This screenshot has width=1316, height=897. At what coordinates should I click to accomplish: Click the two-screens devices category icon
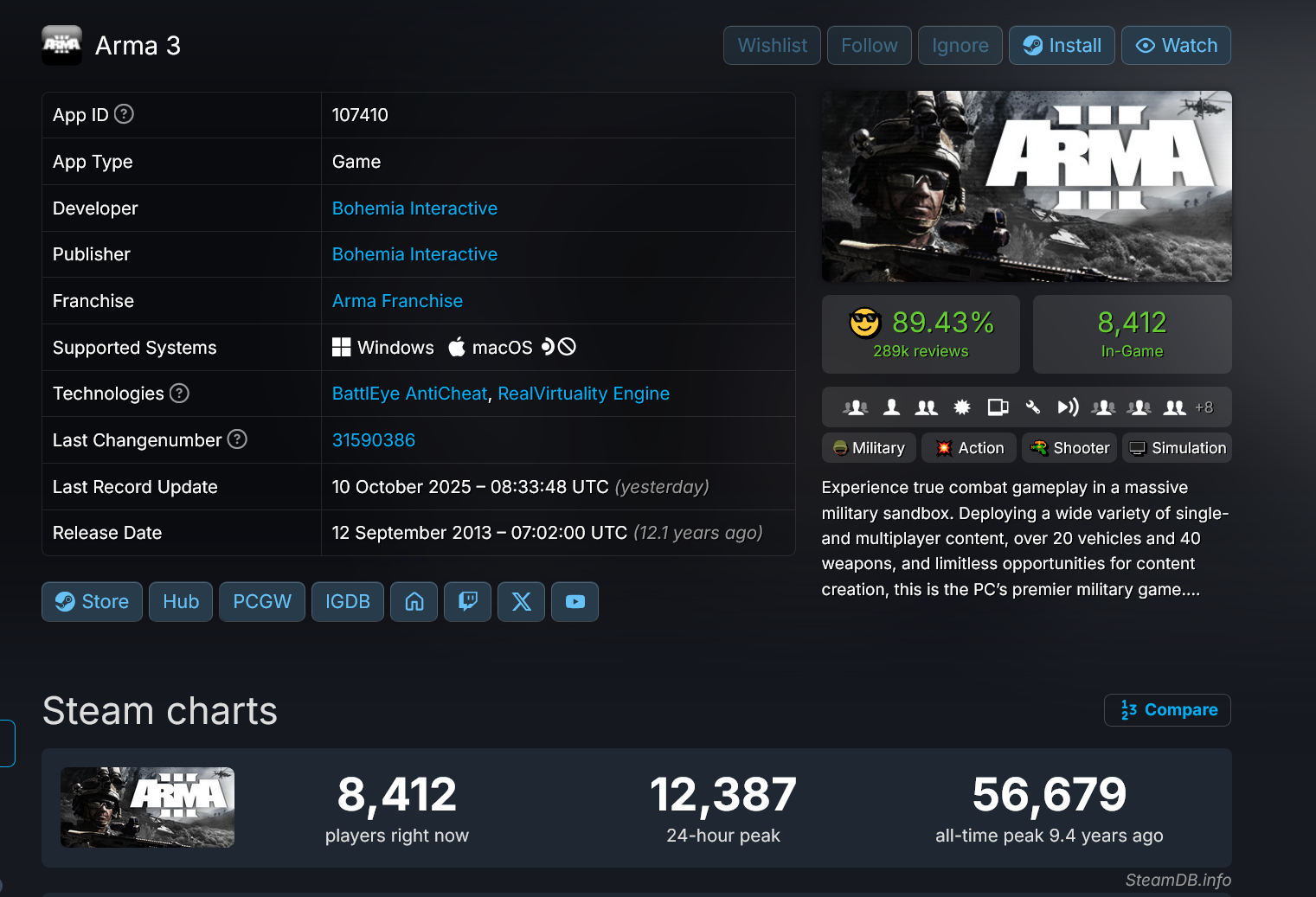(x=998, y=407)
